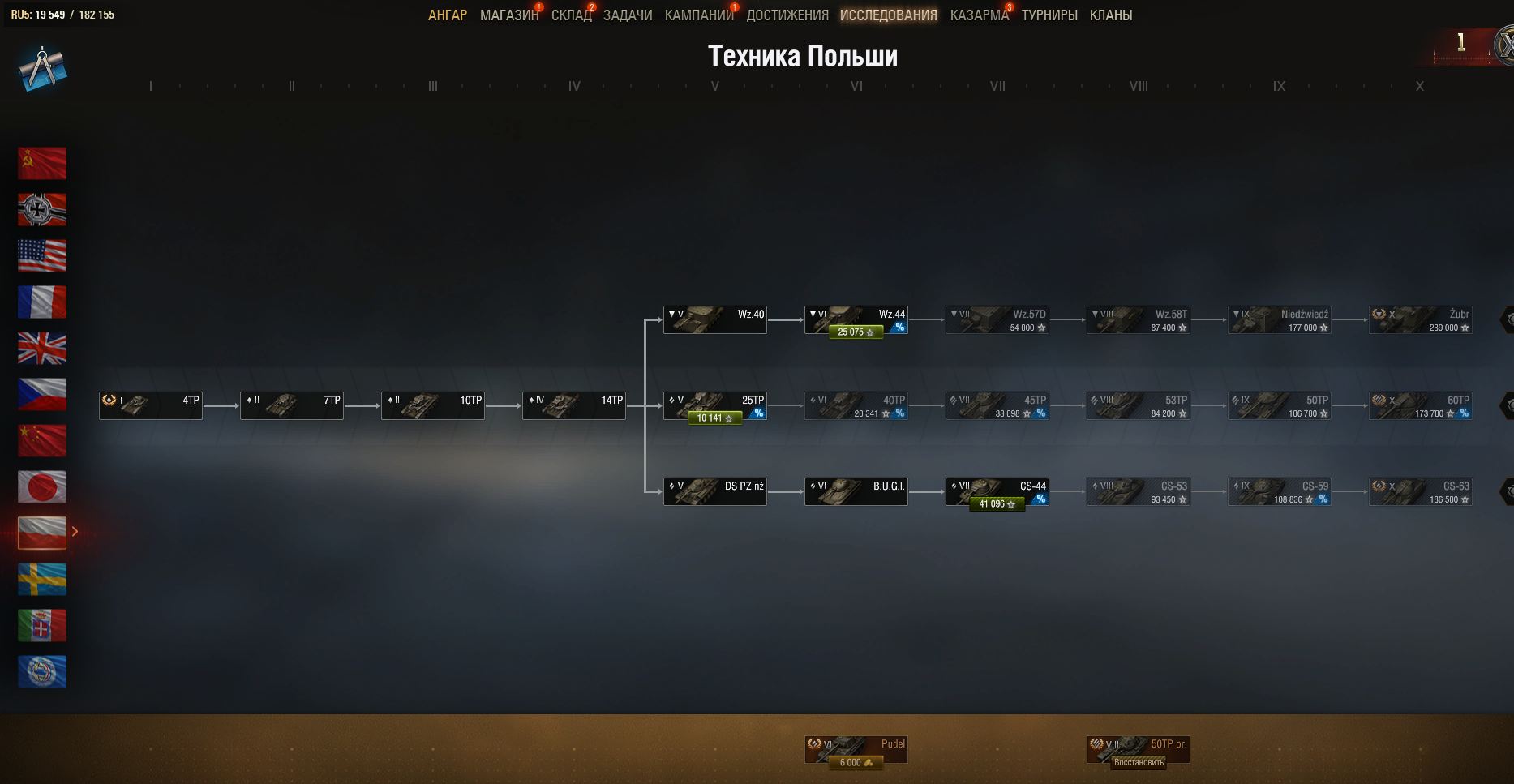
Task: Select the USSR nation flag
Action: point(42,163)
